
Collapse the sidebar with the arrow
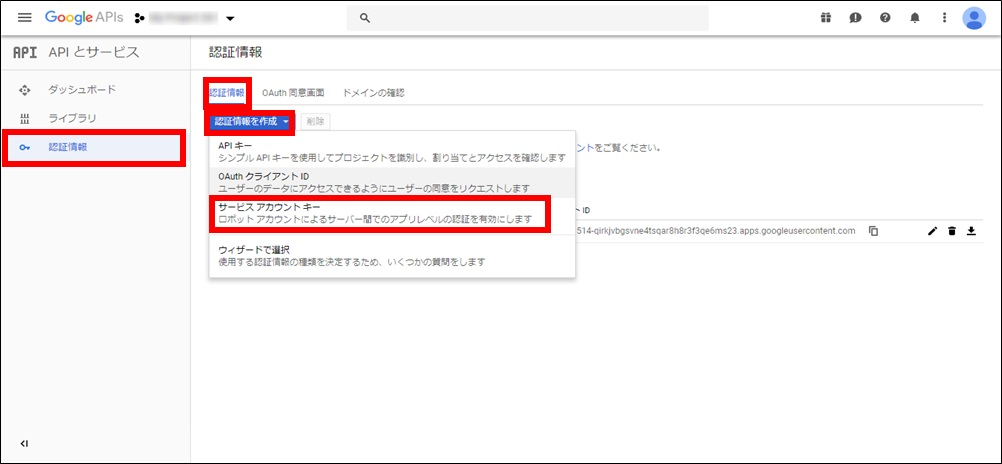point(24,443)
